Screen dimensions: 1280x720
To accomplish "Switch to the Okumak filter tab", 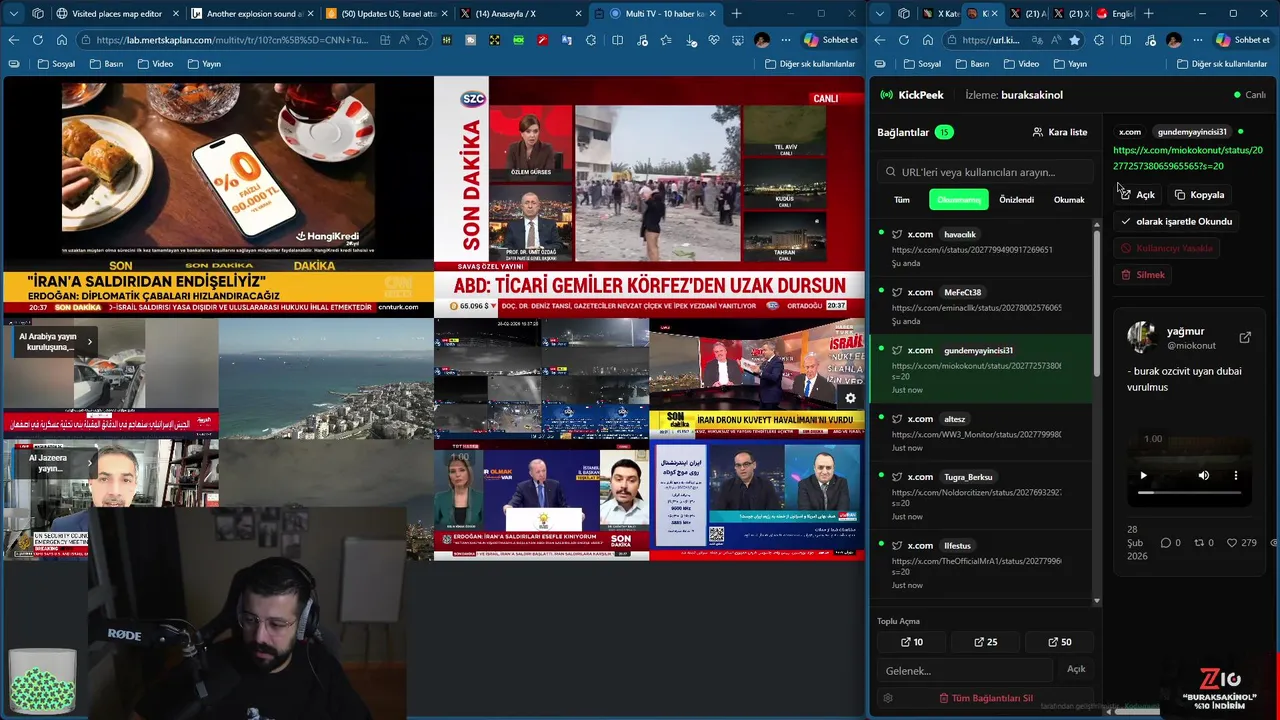I will click(1069, 200).
